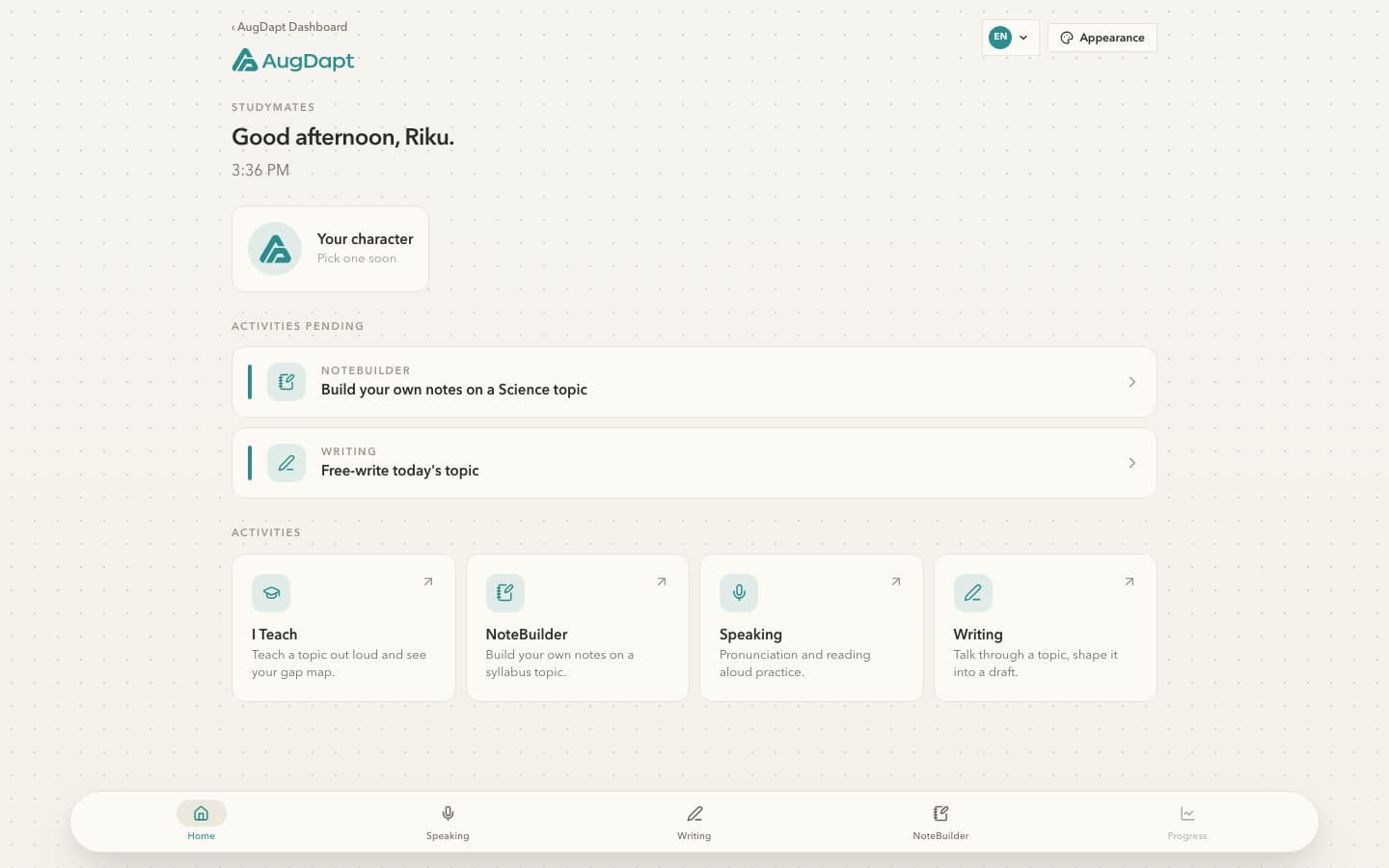Screen dimensions: 1389x868
Task: Open NoteBuilder card via its arrow icon
Action: pyautogui.click(x=662, y=582)
